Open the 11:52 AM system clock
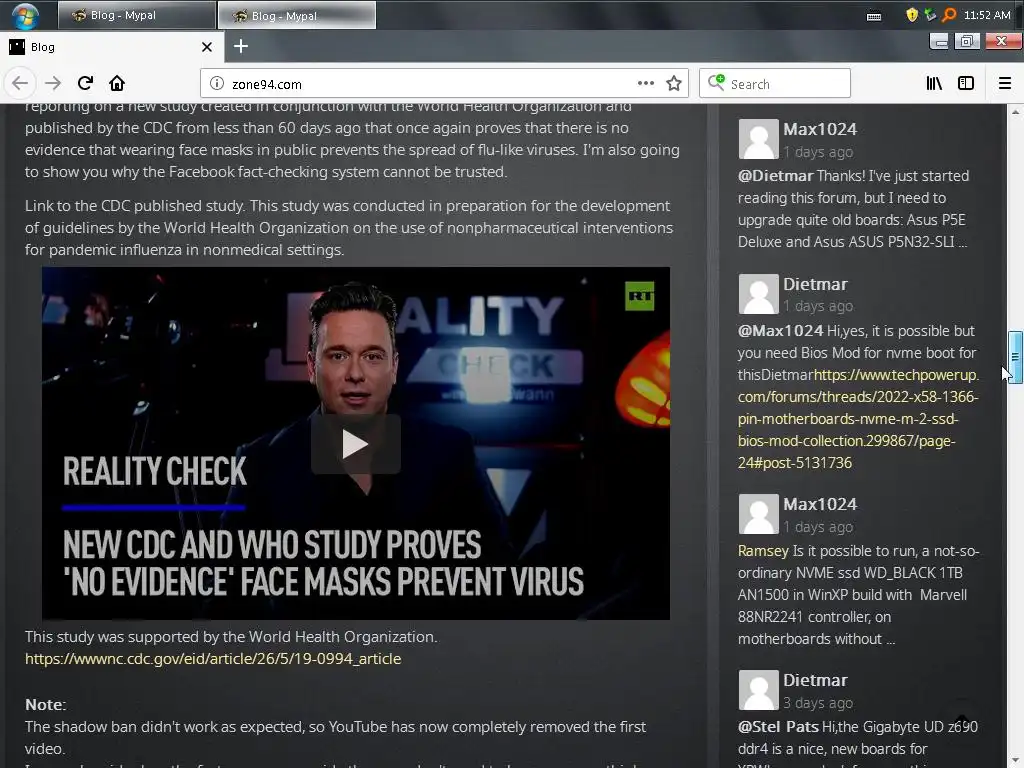Image resolution: width=1024 pixels, height=768 pixels. [x=987, y=15]
